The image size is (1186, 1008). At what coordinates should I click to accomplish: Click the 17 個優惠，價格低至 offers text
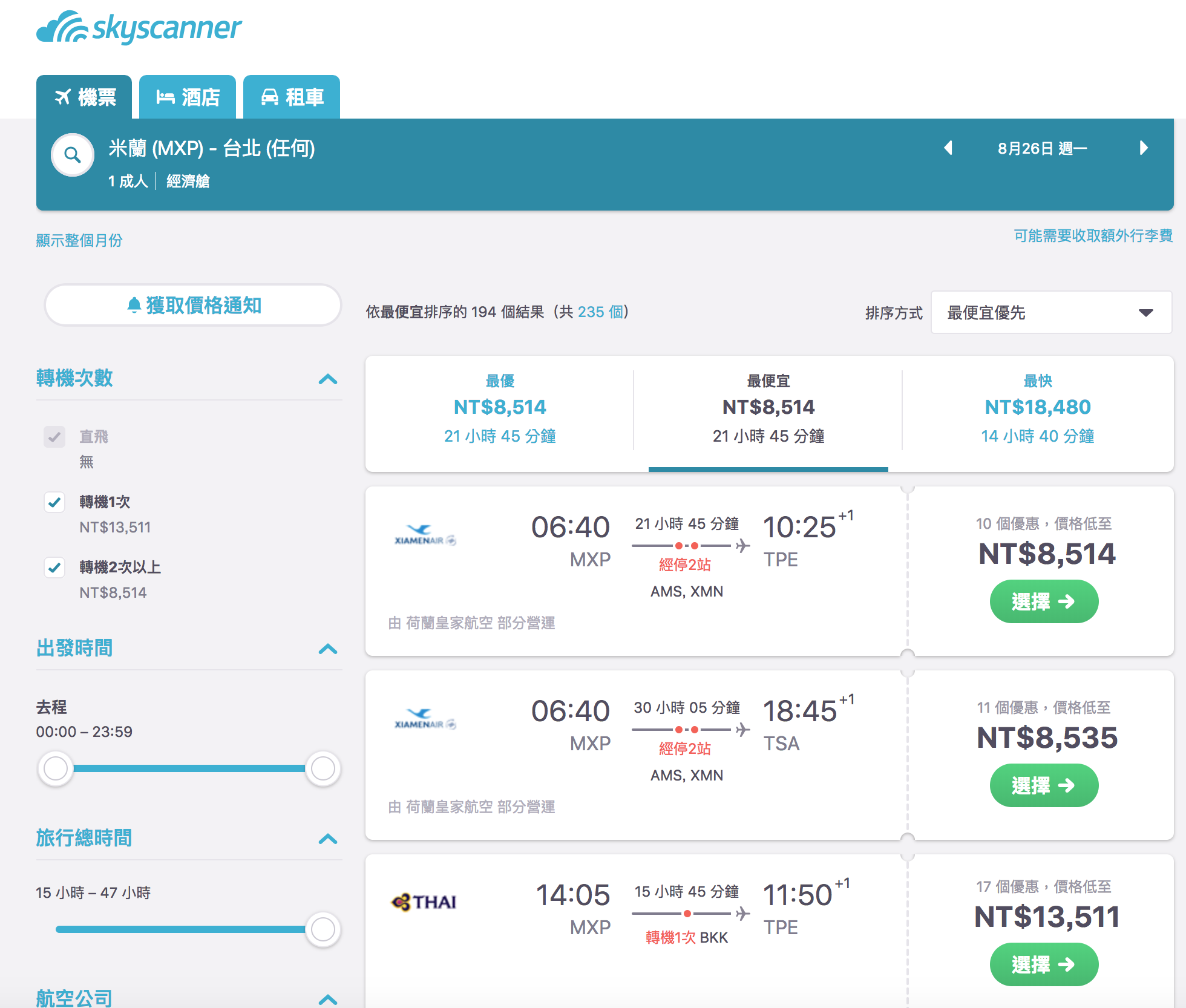(1044, 887)
